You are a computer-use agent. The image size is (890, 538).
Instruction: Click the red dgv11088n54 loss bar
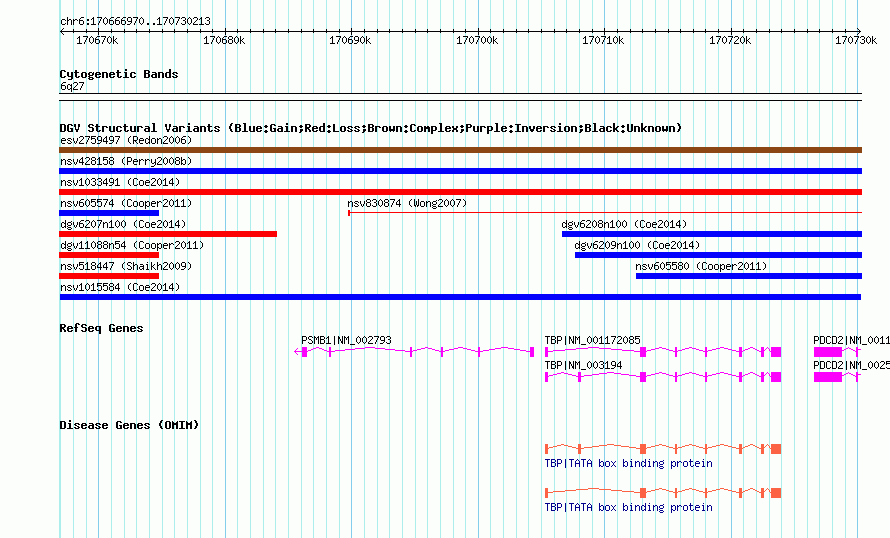click(109, 255)
